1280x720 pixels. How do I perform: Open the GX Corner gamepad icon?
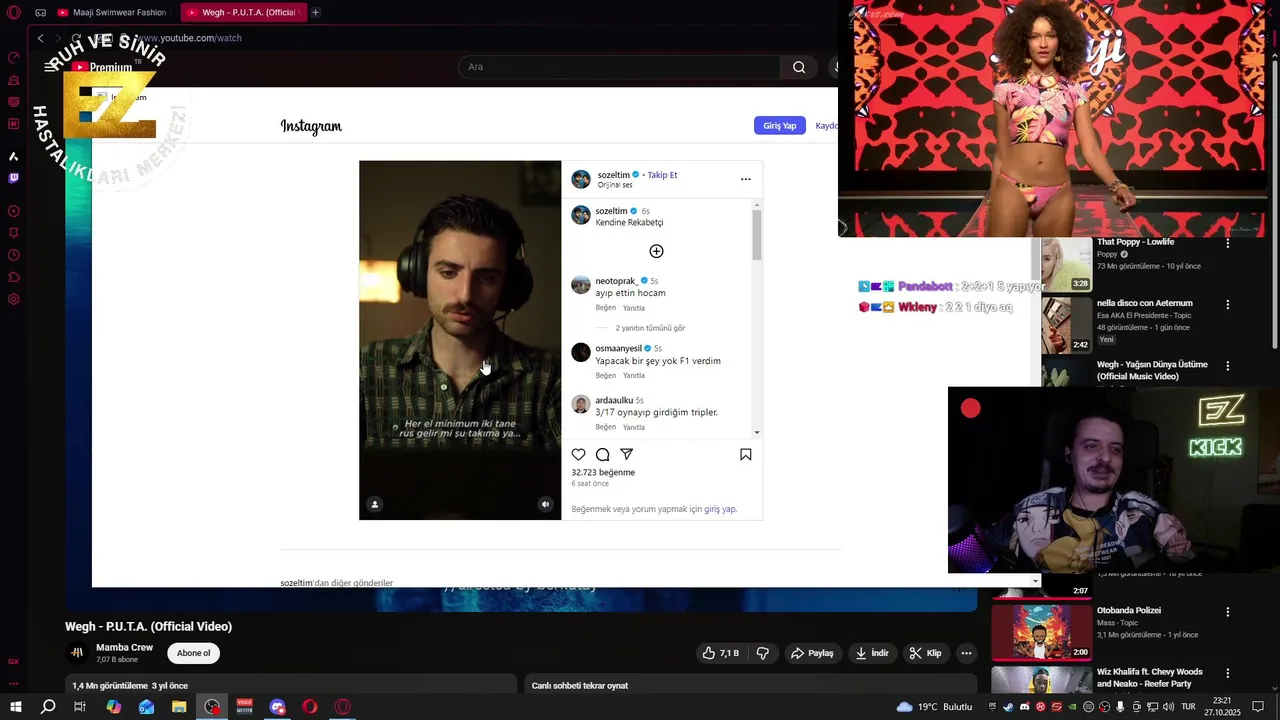coord(40,13)
